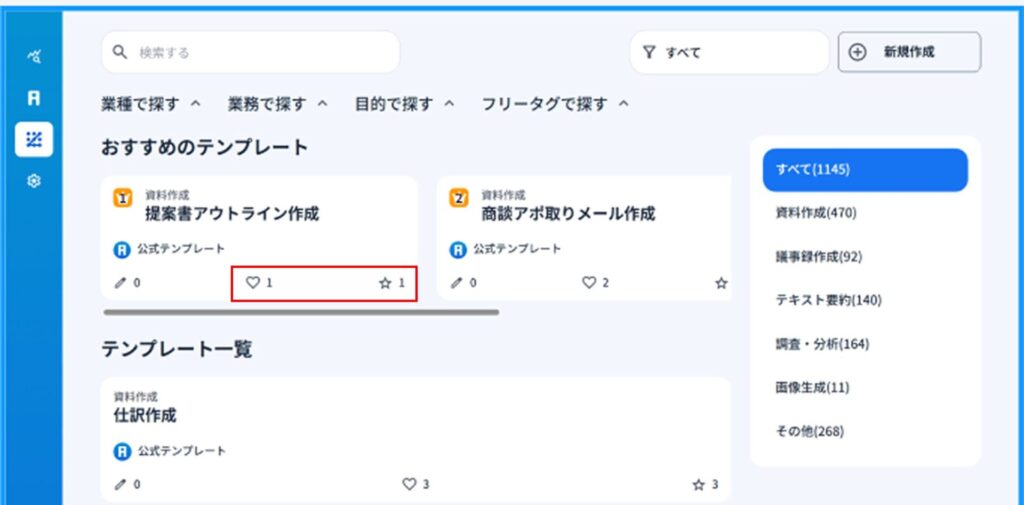Screen dimensions: 1024x505
Task: Click the horizontal scrollbar under recommended templates
Action: point(300,312)
